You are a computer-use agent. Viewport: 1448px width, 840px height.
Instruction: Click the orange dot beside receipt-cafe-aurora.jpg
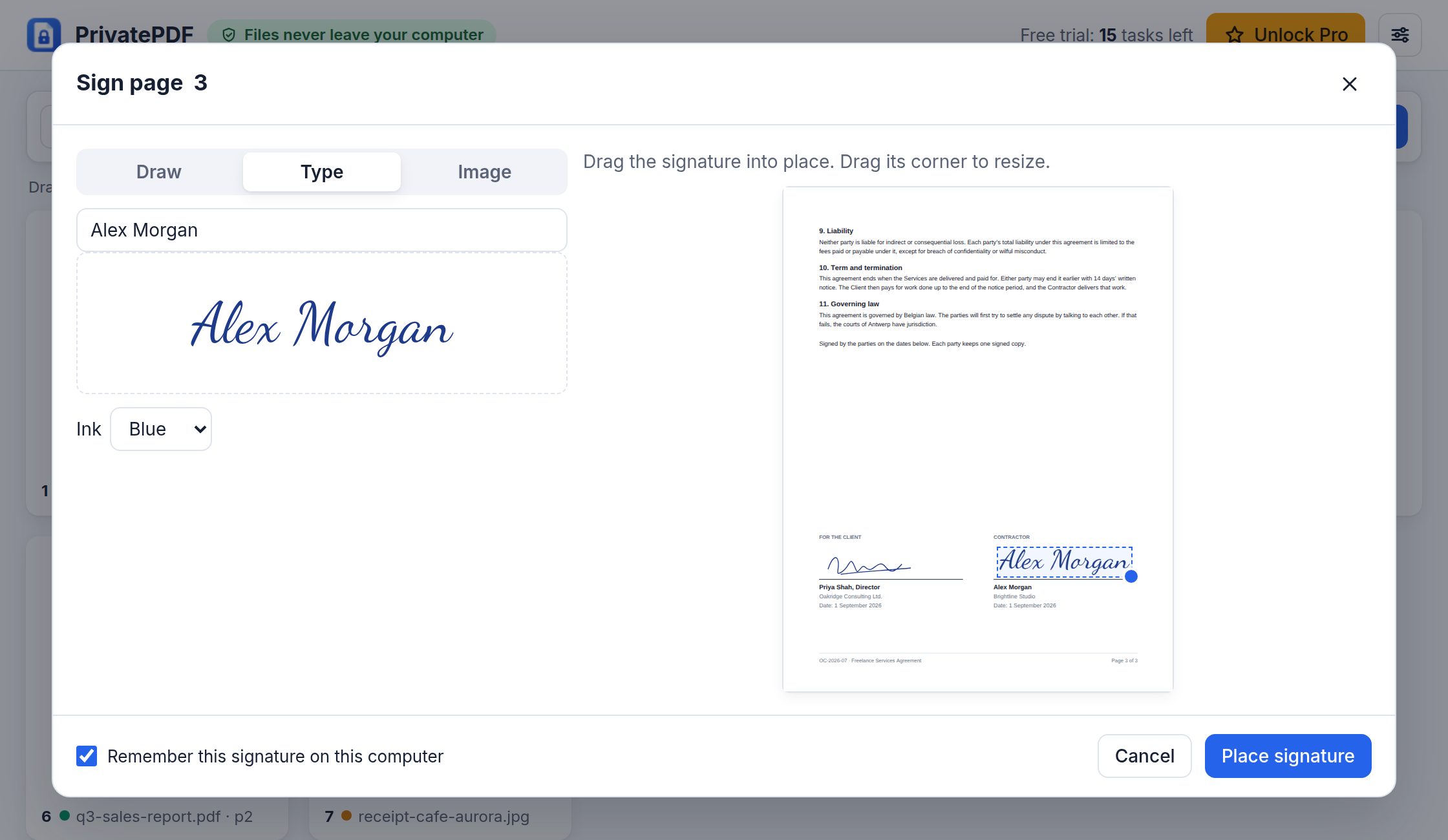tap(346, 815)
